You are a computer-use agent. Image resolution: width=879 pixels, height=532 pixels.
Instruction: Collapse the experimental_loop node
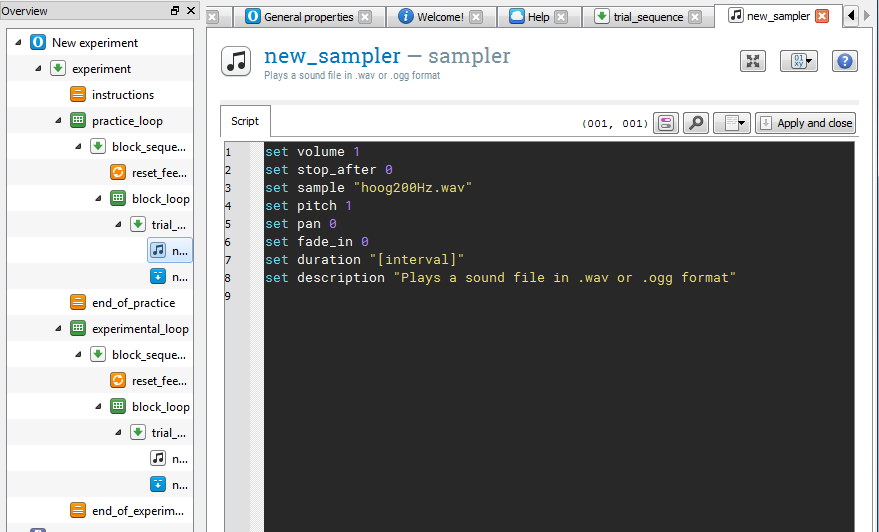tap(58, 328)
